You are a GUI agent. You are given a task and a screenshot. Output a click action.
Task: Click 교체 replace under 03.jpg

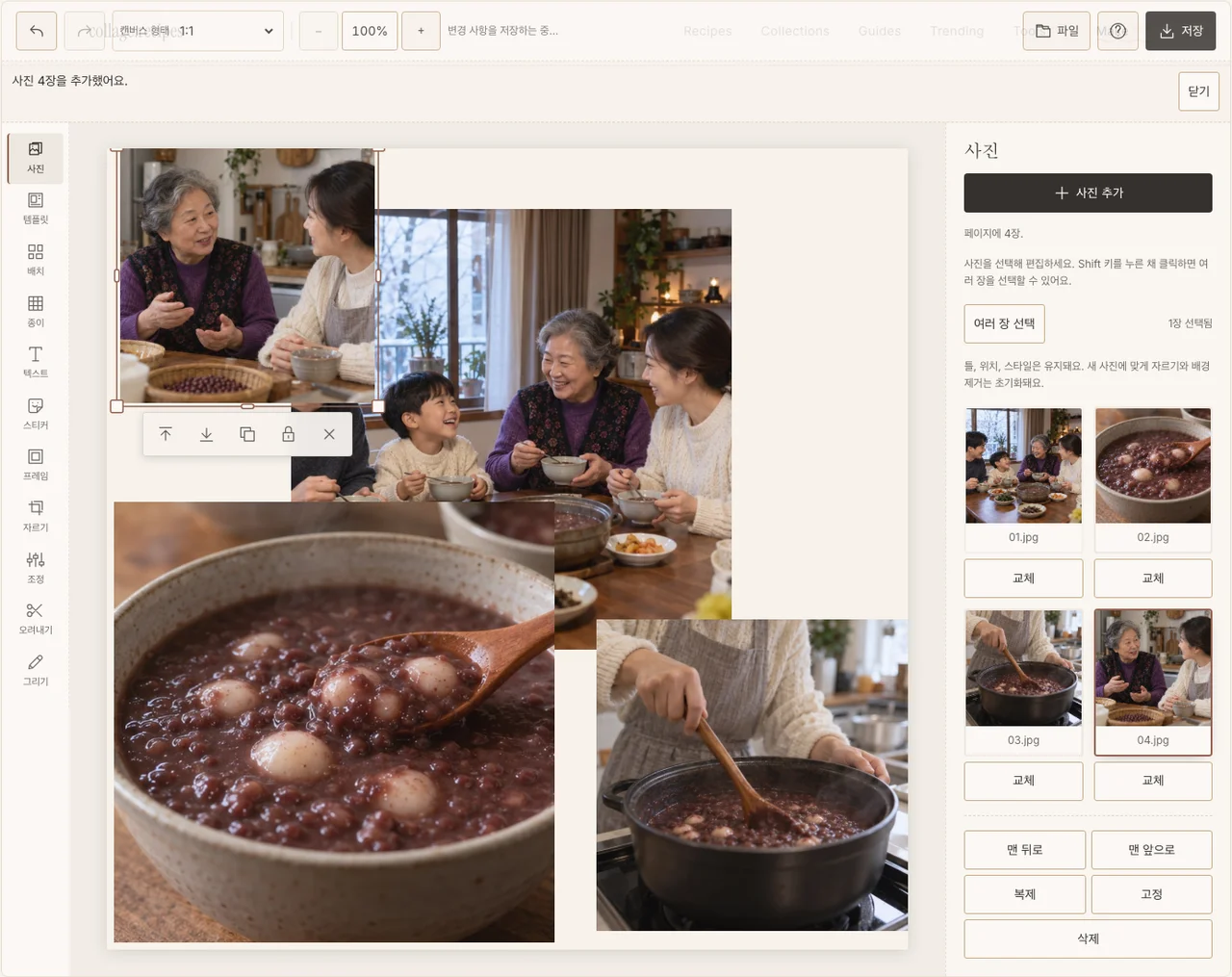coord(1023,781)
